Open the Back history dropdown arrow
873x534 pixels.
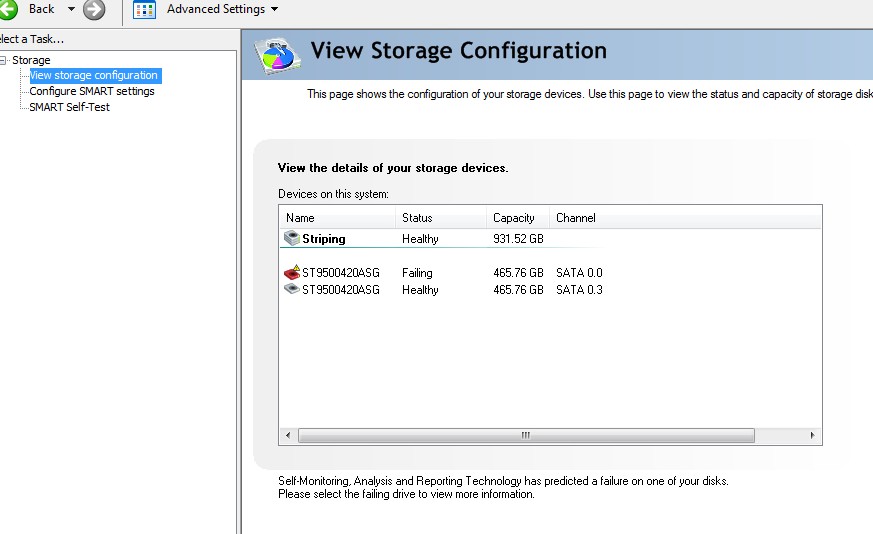(x=71, y=9)
